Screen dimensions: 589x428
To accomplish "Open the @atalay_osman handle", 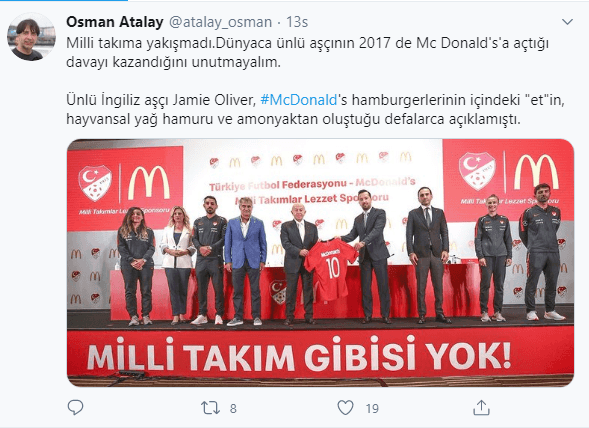I will coord(220,22).
